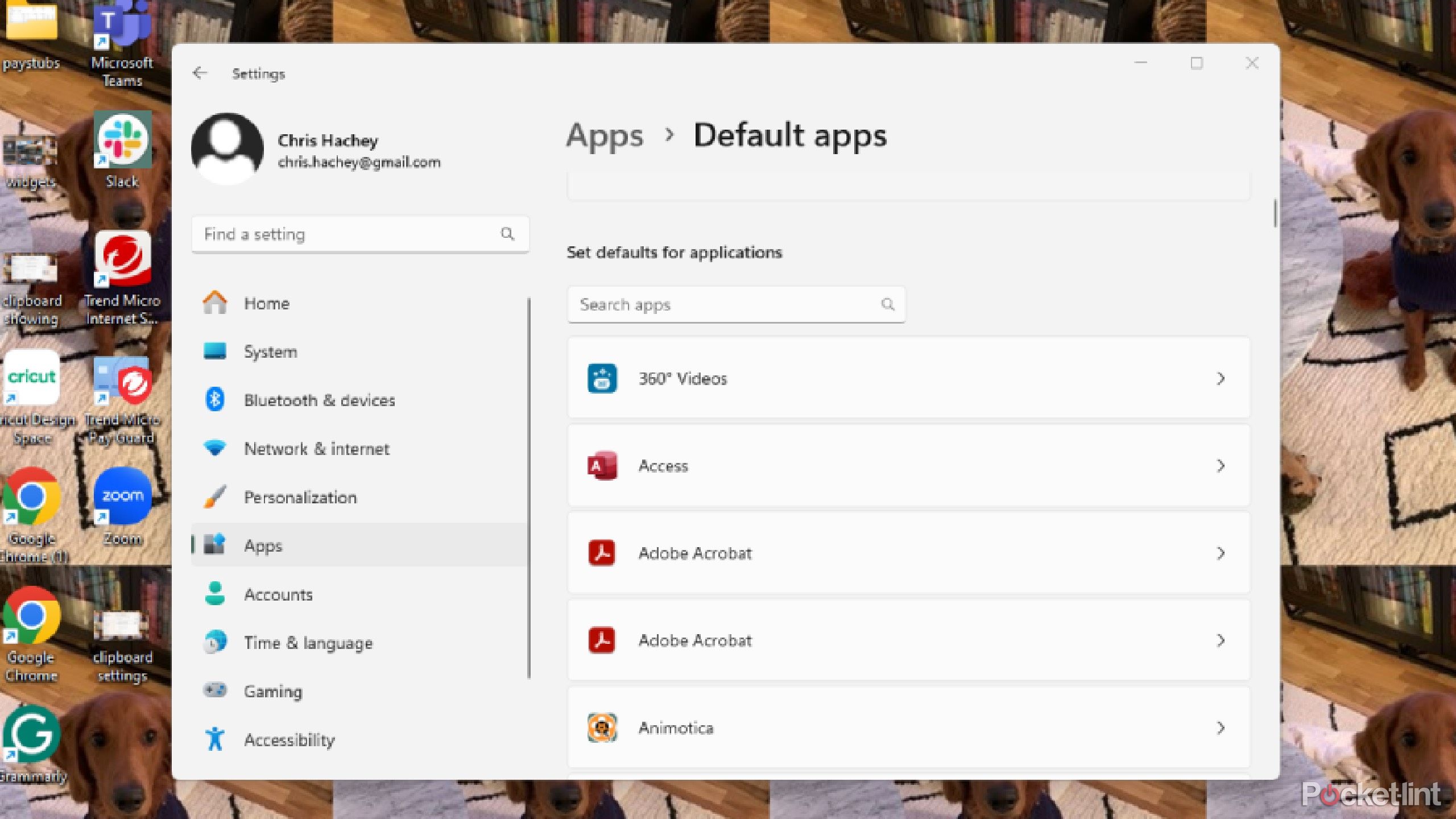Click the Gaming controller icon
Viewport: 1456px width, 819px height.
point(215,690)
